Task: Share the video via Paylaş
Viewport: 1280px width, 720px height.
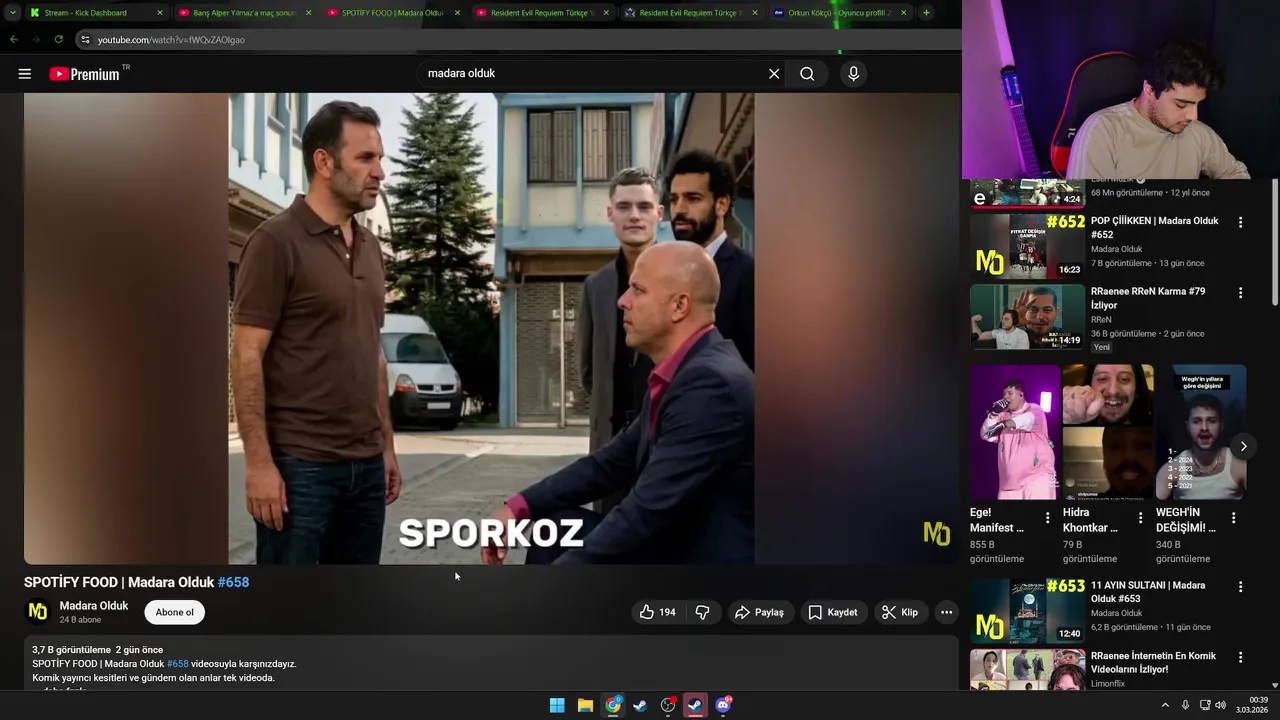Action: [x=759, y=612]
